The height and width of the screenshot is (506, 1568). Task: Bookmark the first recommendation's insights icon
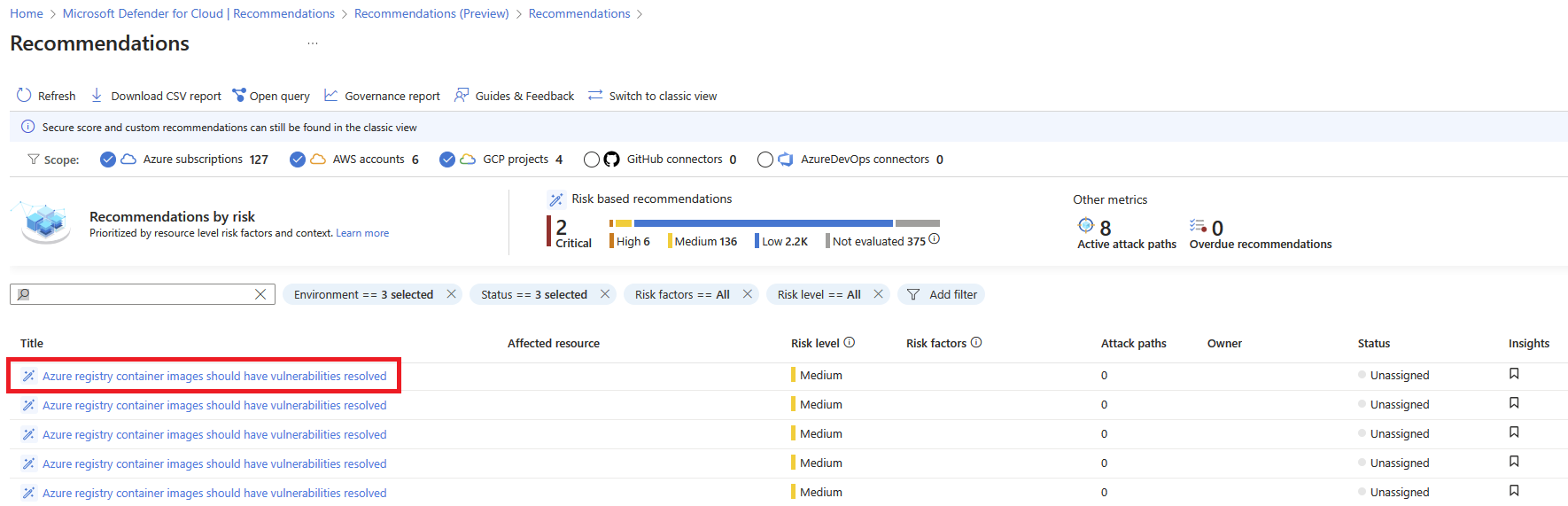(1514, 374)
